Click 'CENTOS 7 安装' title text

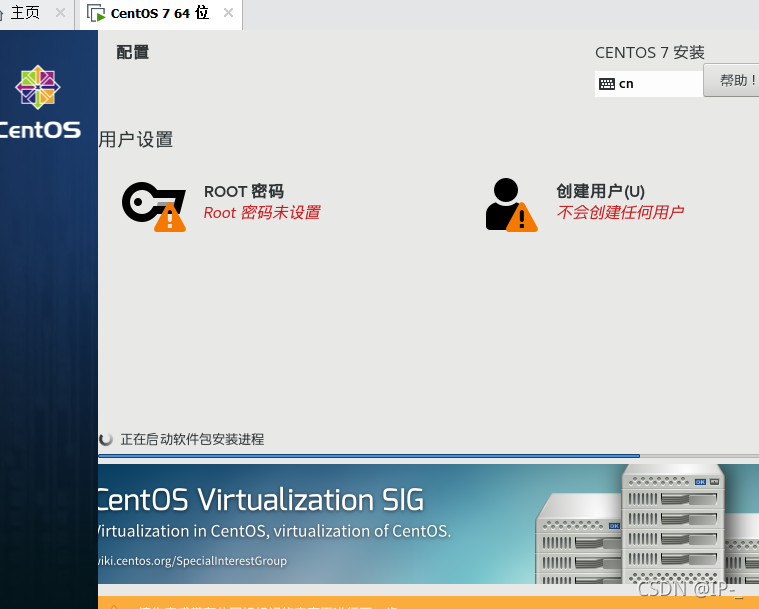coord(650,52)
